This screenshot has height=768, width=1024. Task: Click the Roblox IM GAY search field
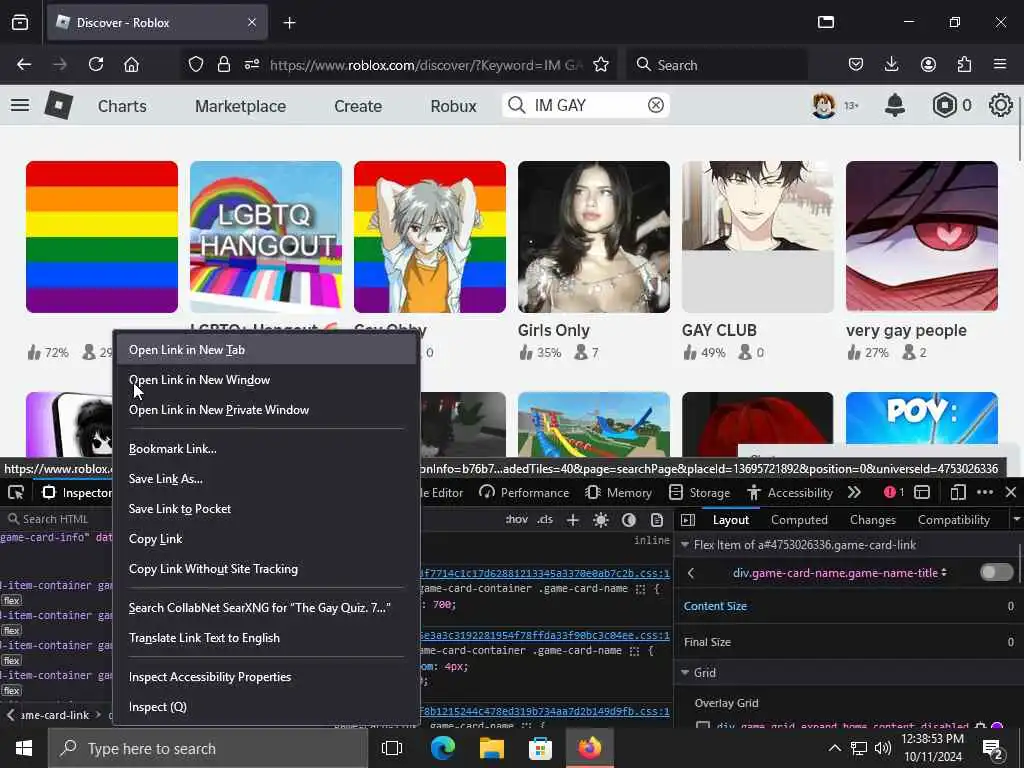586,105
